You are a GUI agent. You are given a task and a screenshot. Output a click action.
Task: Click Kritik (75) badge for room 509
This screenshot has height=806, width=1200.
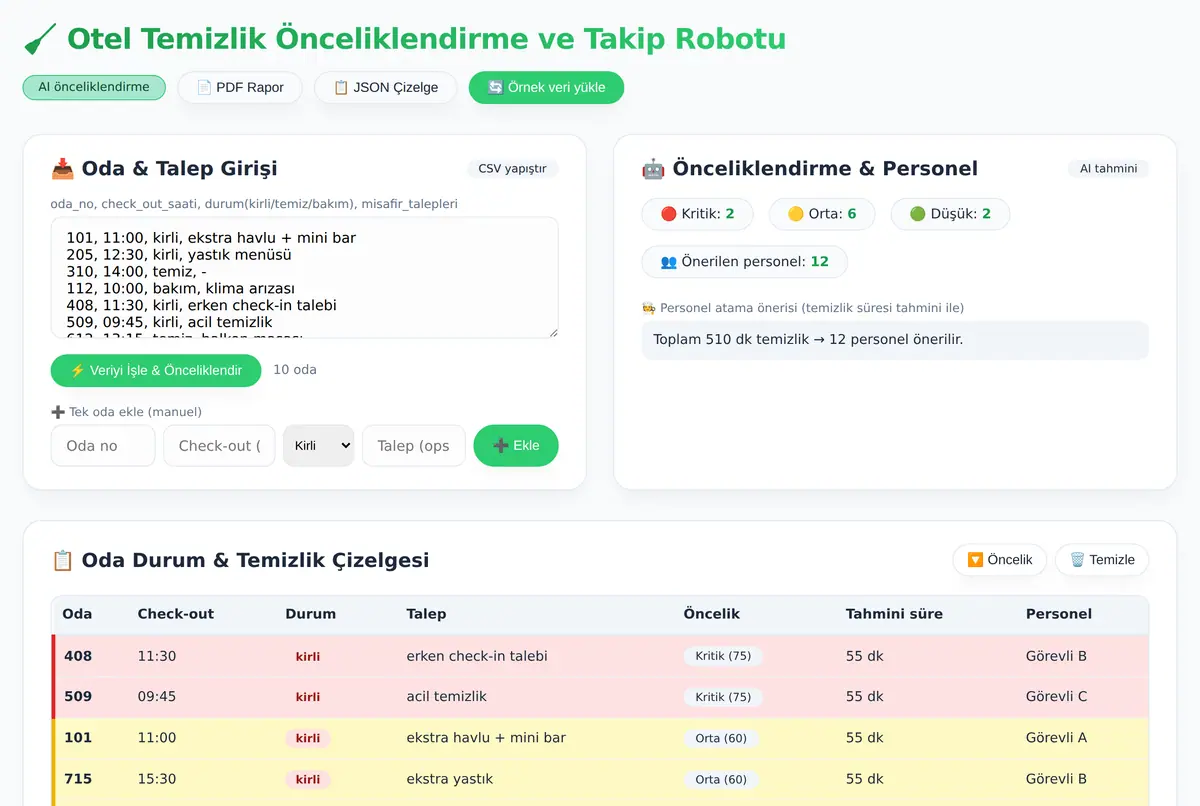click(723, 697)
